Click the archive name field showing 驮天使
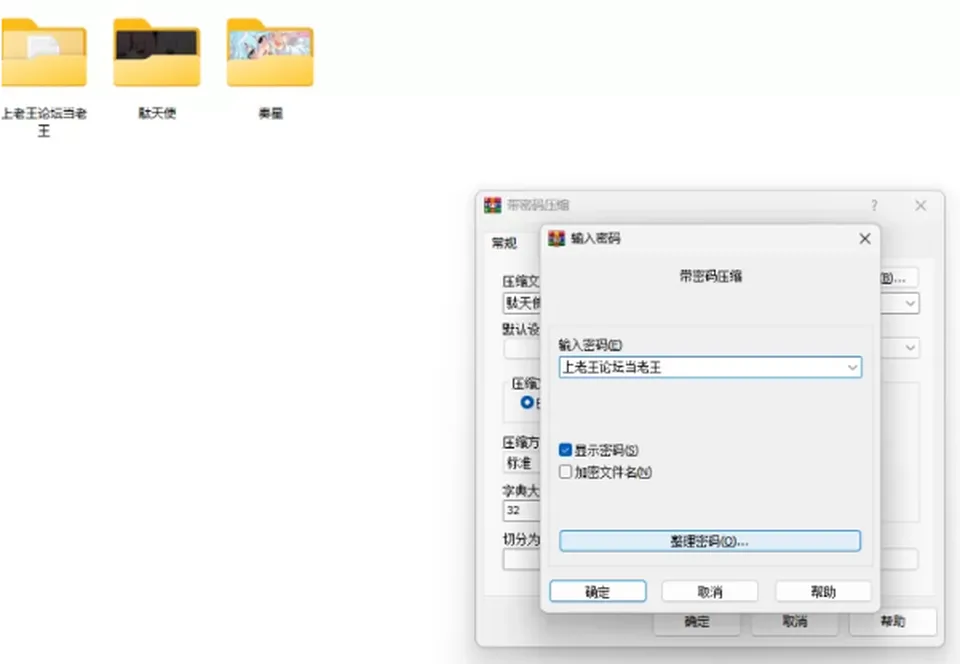Screen dimensions: 960x664 point(522,303)
